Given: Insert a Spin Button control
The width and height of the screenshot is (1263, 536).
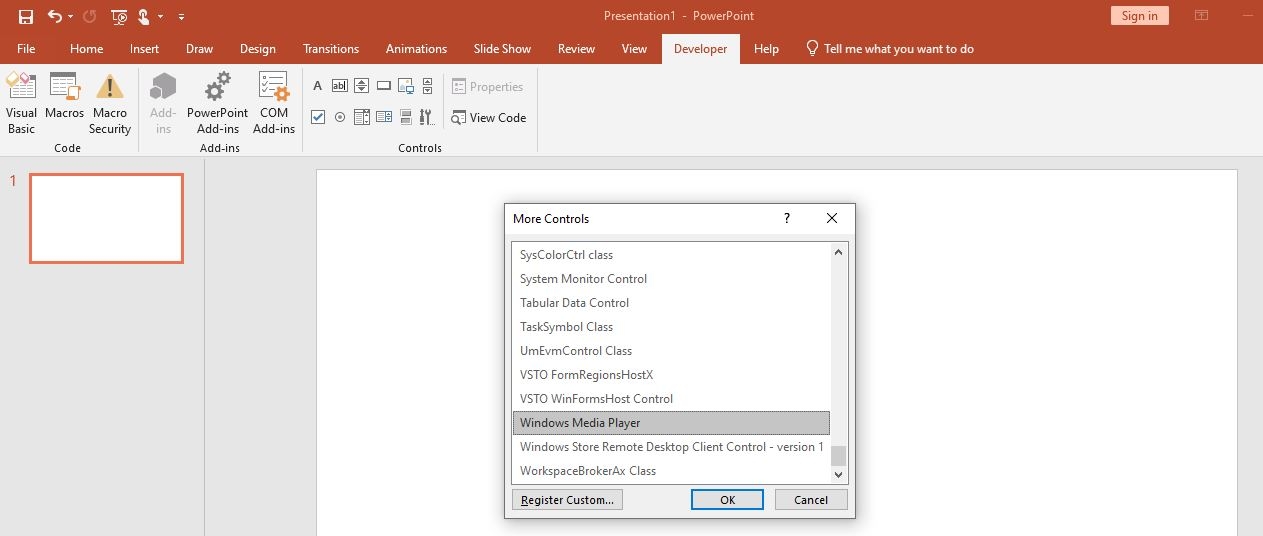Looking at the screenshot, I should [362, 86].
